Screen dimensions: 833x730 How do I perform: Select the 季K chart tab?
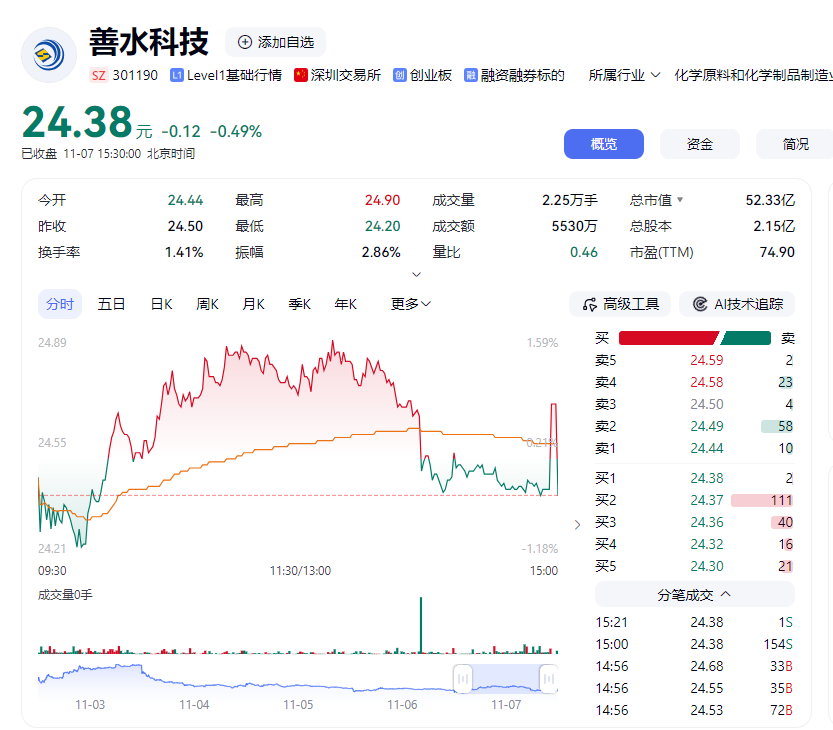(300, 304)
